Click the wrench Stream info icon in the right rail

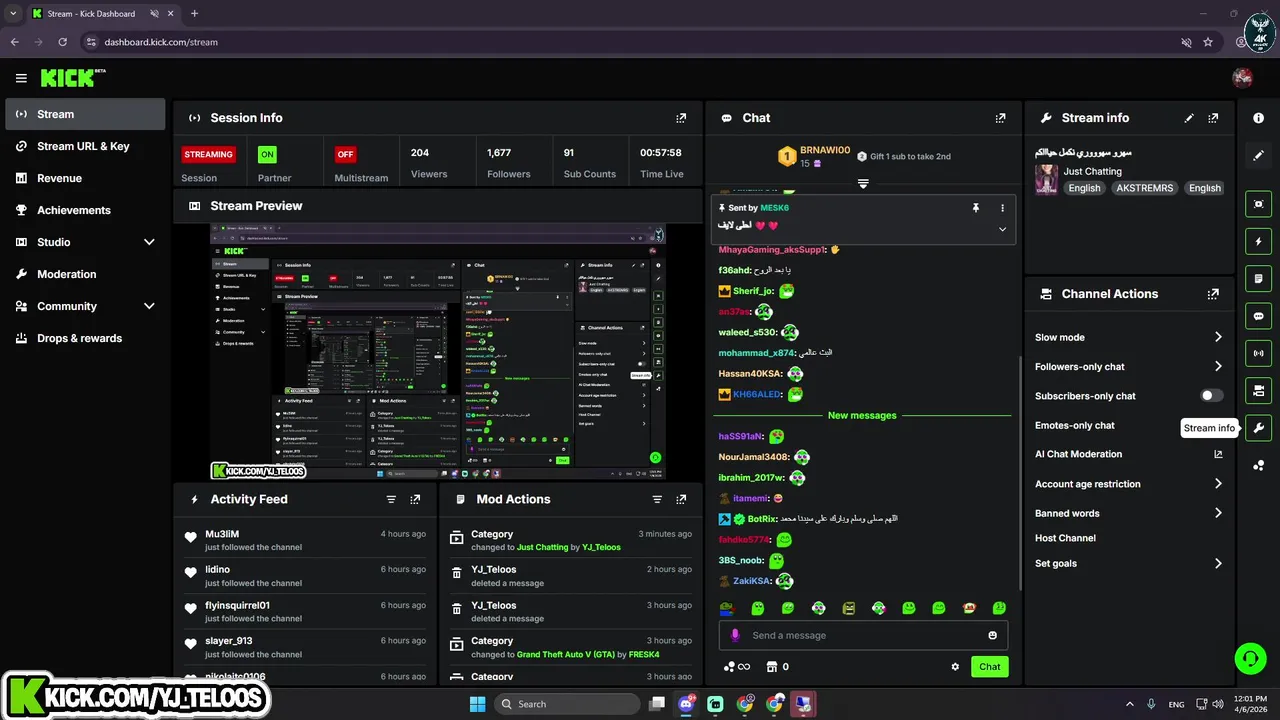(1258, 428)
